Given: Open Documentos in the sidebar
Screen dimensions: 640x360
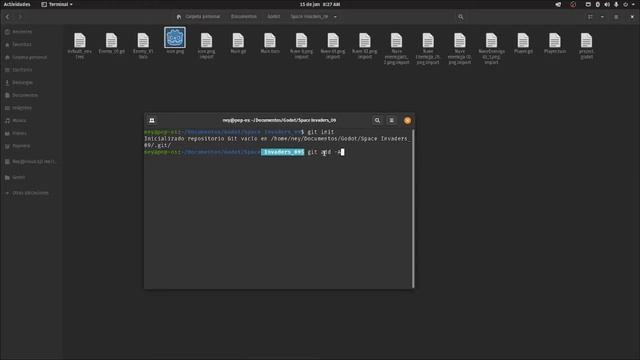Looking at the screenshot, I should [21, 95].
